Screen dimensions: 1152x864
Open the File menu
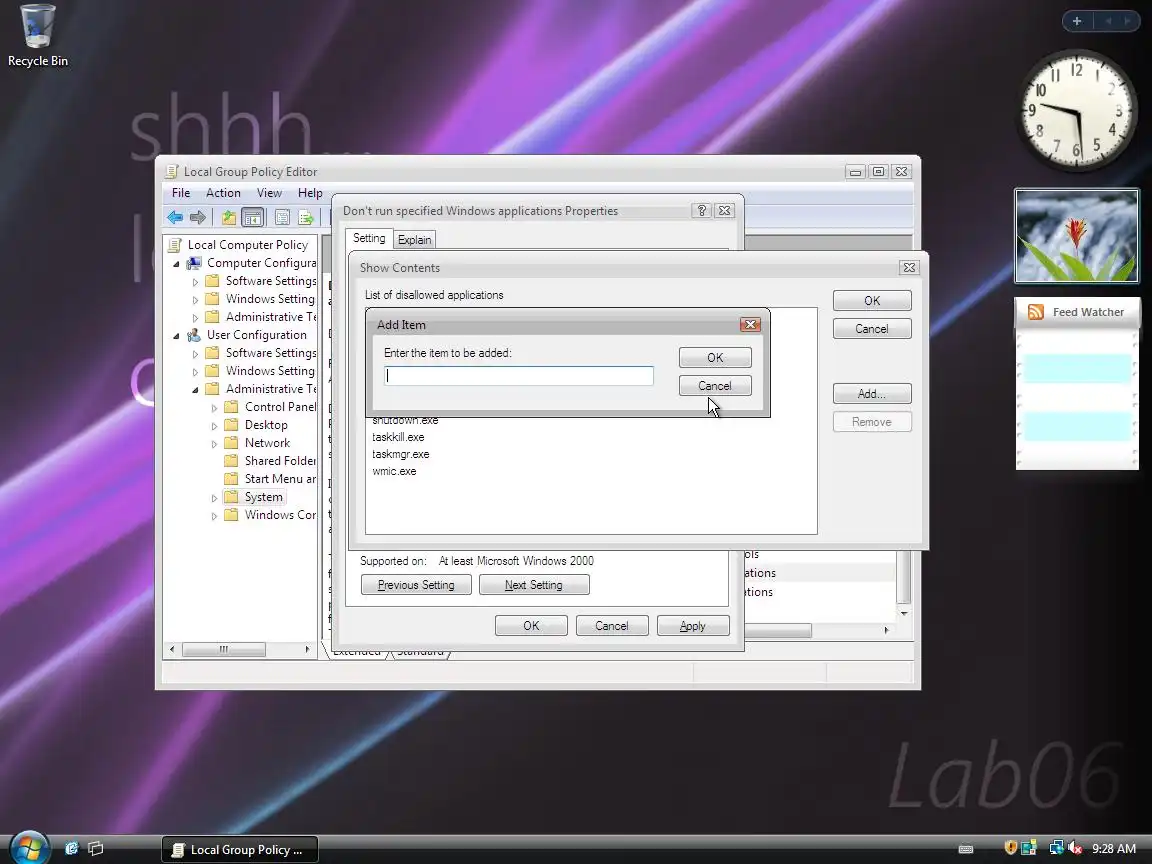[181, 192]
